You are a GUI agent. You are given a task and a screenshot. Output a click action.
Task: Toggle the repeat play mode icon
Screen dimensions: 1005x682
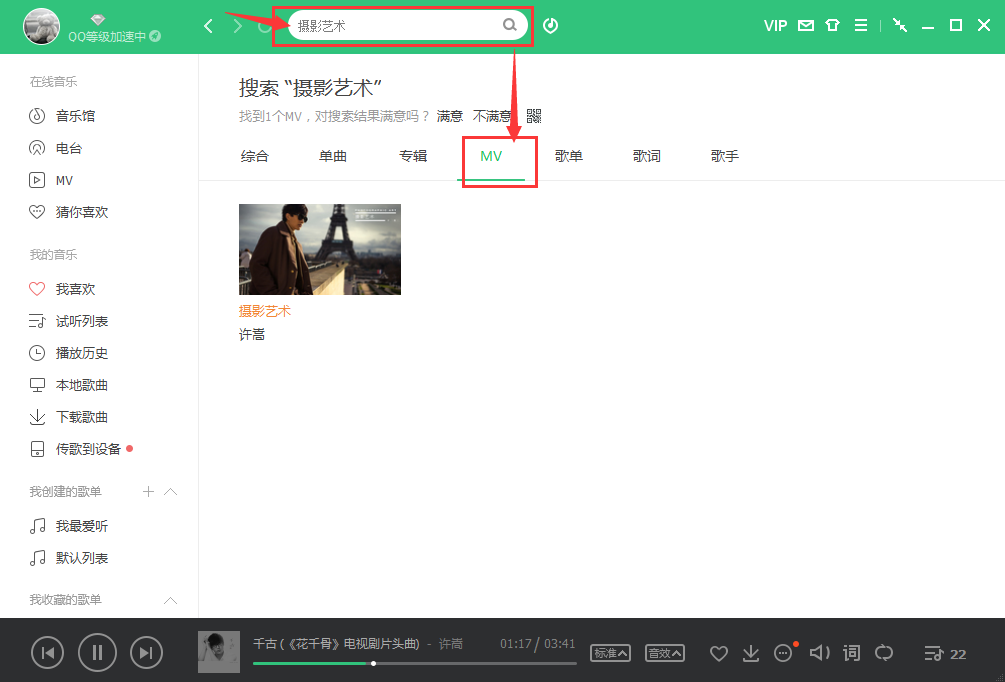click(884, 652)
